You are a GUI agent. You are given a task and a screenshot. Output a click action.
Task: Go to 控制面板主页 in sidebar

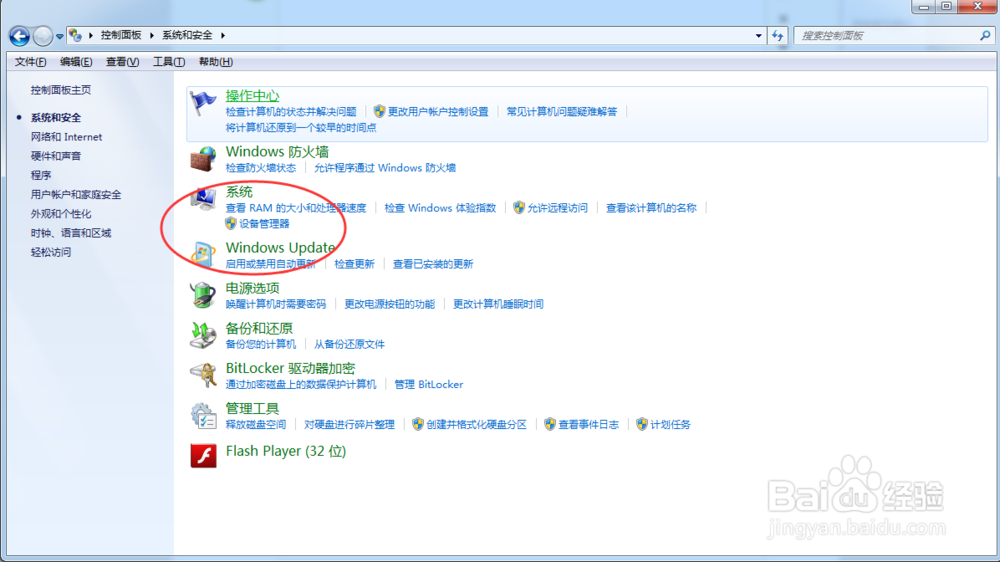[61, 90]
